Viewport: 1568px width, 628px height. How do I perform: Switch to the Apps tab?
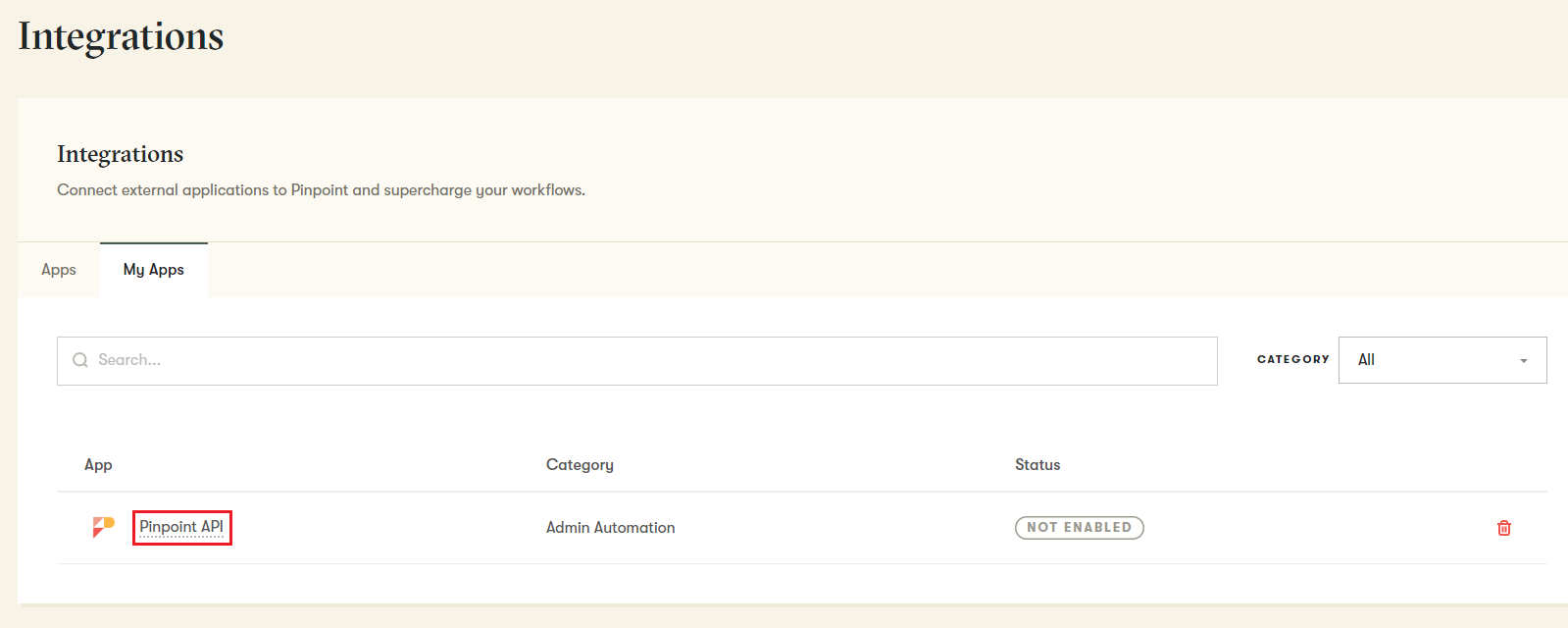(59, 270)
